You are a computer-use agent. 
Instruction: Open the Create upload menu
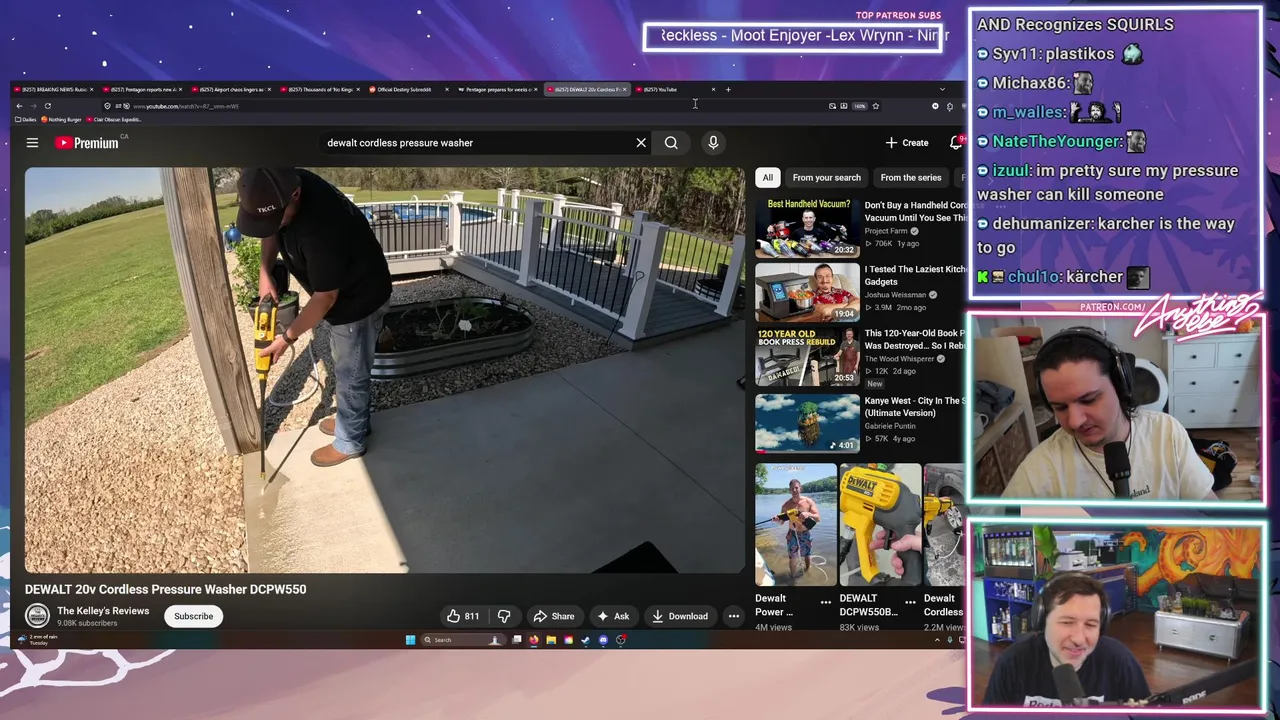click(907, 143)
